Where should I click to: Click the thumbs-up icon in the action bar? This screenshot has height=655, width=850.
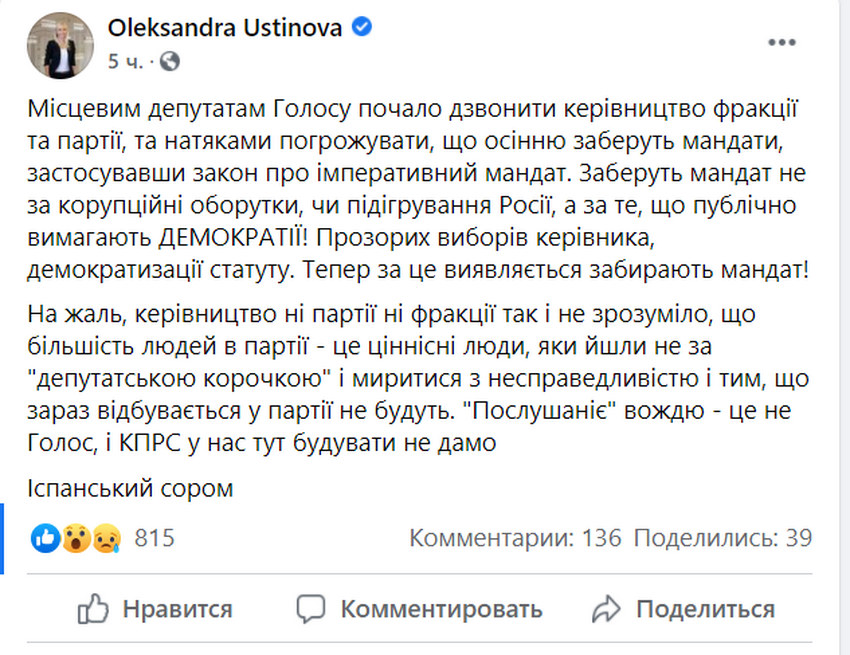click(93, 608)
